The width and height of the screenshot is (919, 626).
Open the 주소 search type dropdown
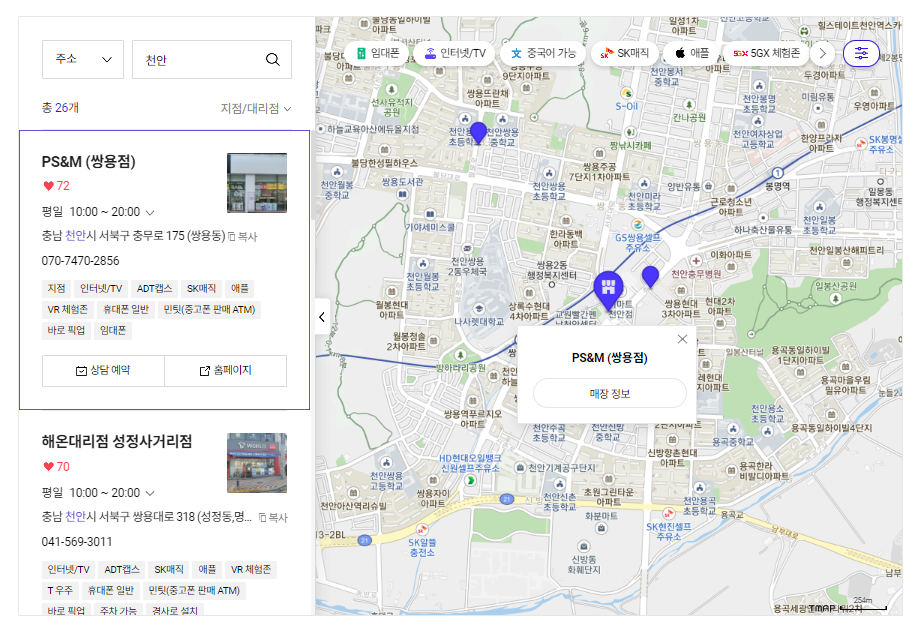coord(83,59)
